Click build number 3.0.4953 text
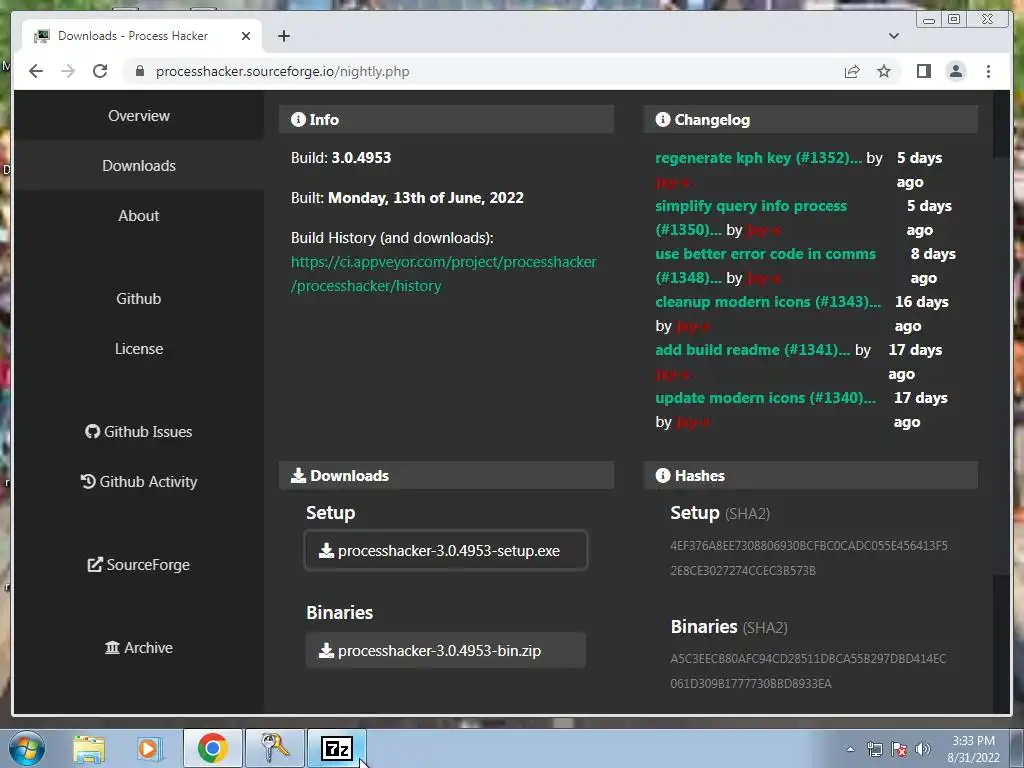The image size is (1024, 768). coord(361,158)
